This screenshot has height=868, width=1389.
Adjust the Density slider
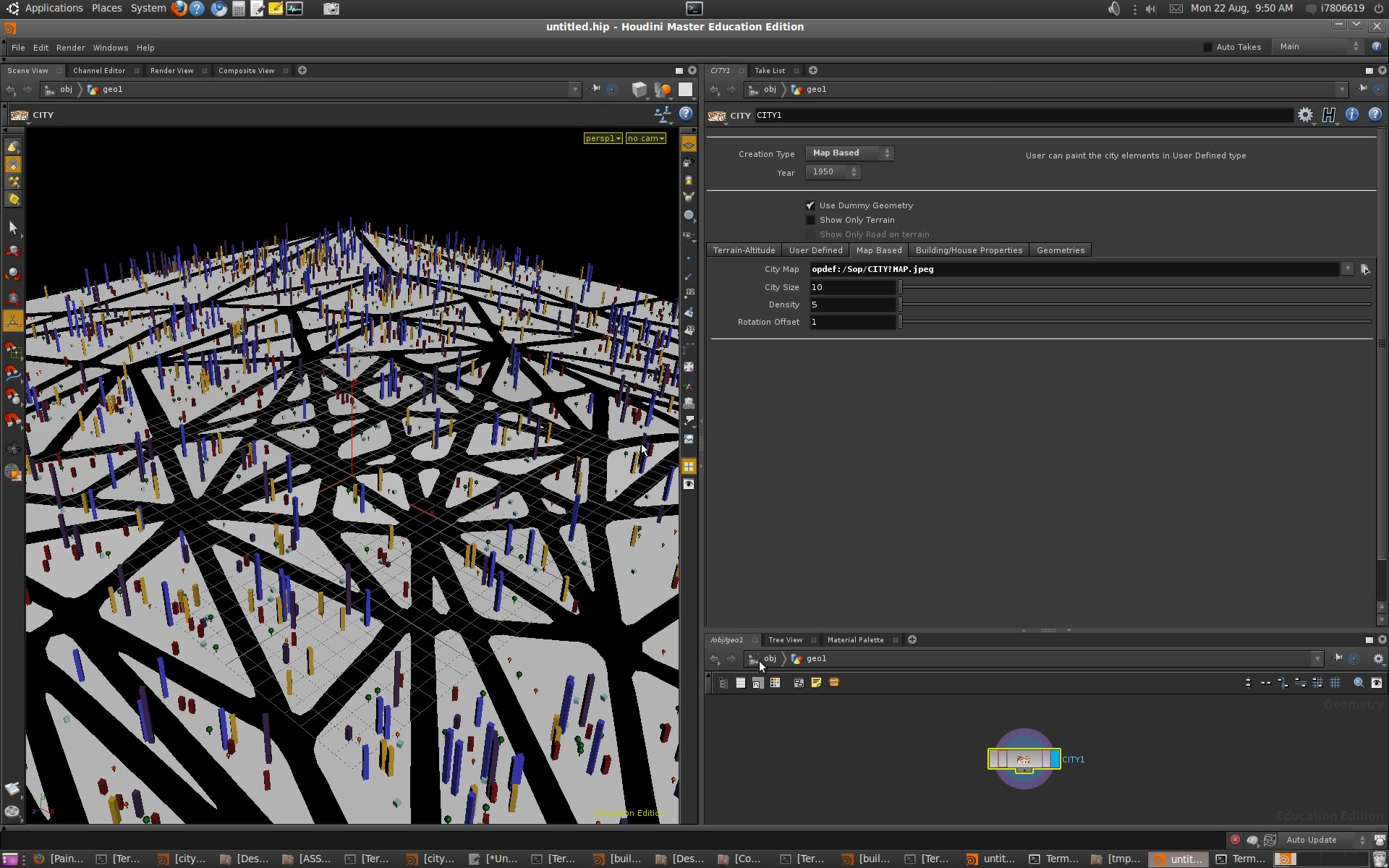pyautogui.click(x=1134, y=305)
